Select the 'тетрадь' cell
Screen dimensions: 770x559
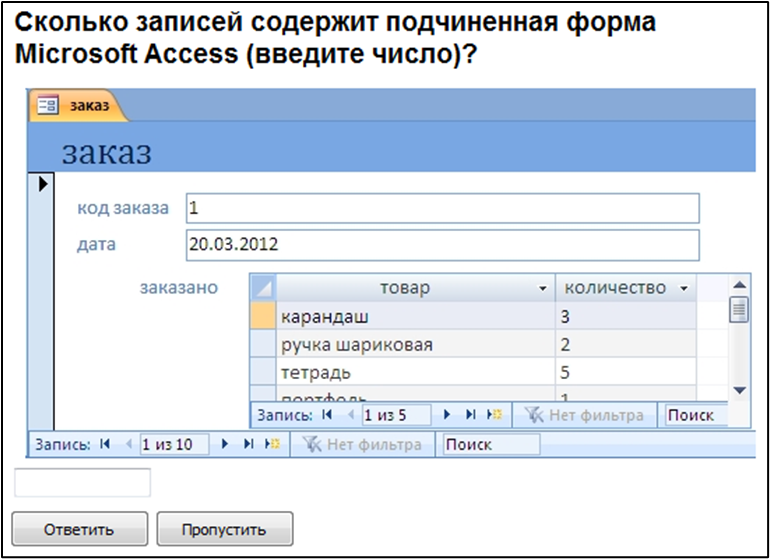click(415, 372)
